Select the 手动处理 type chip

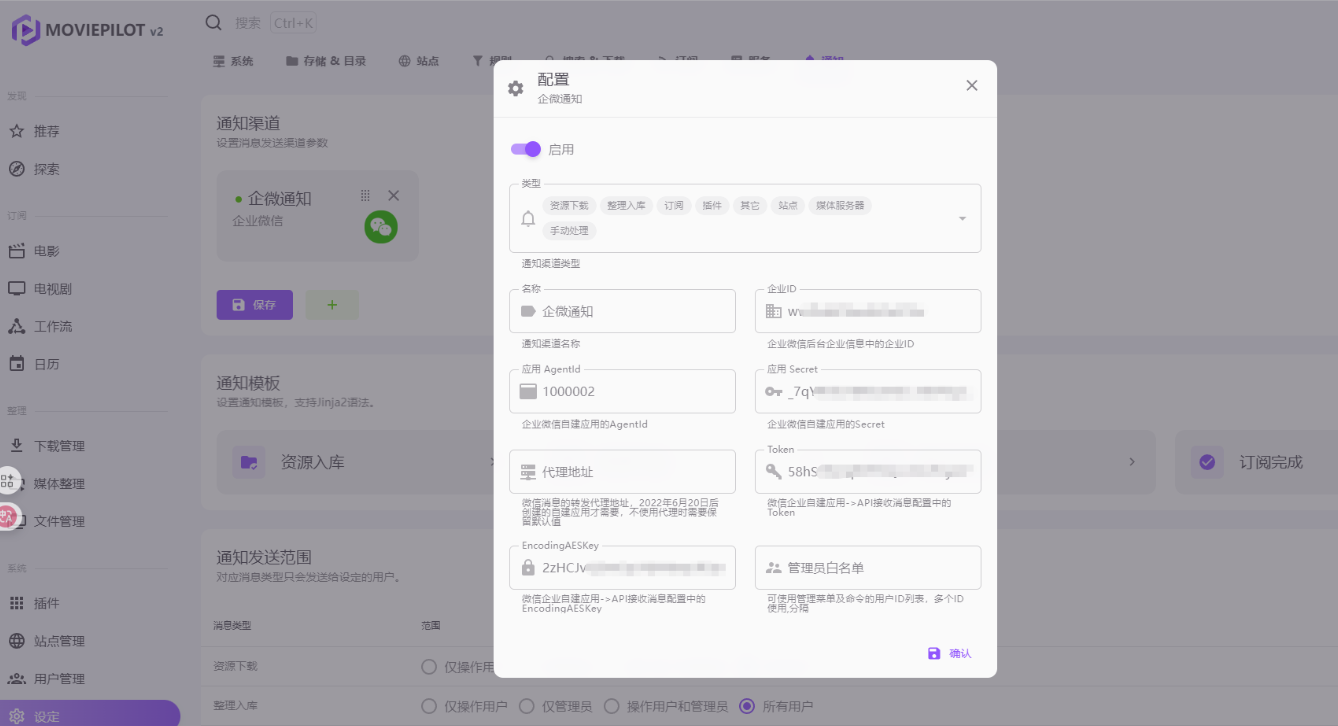(x=570, y=231)
